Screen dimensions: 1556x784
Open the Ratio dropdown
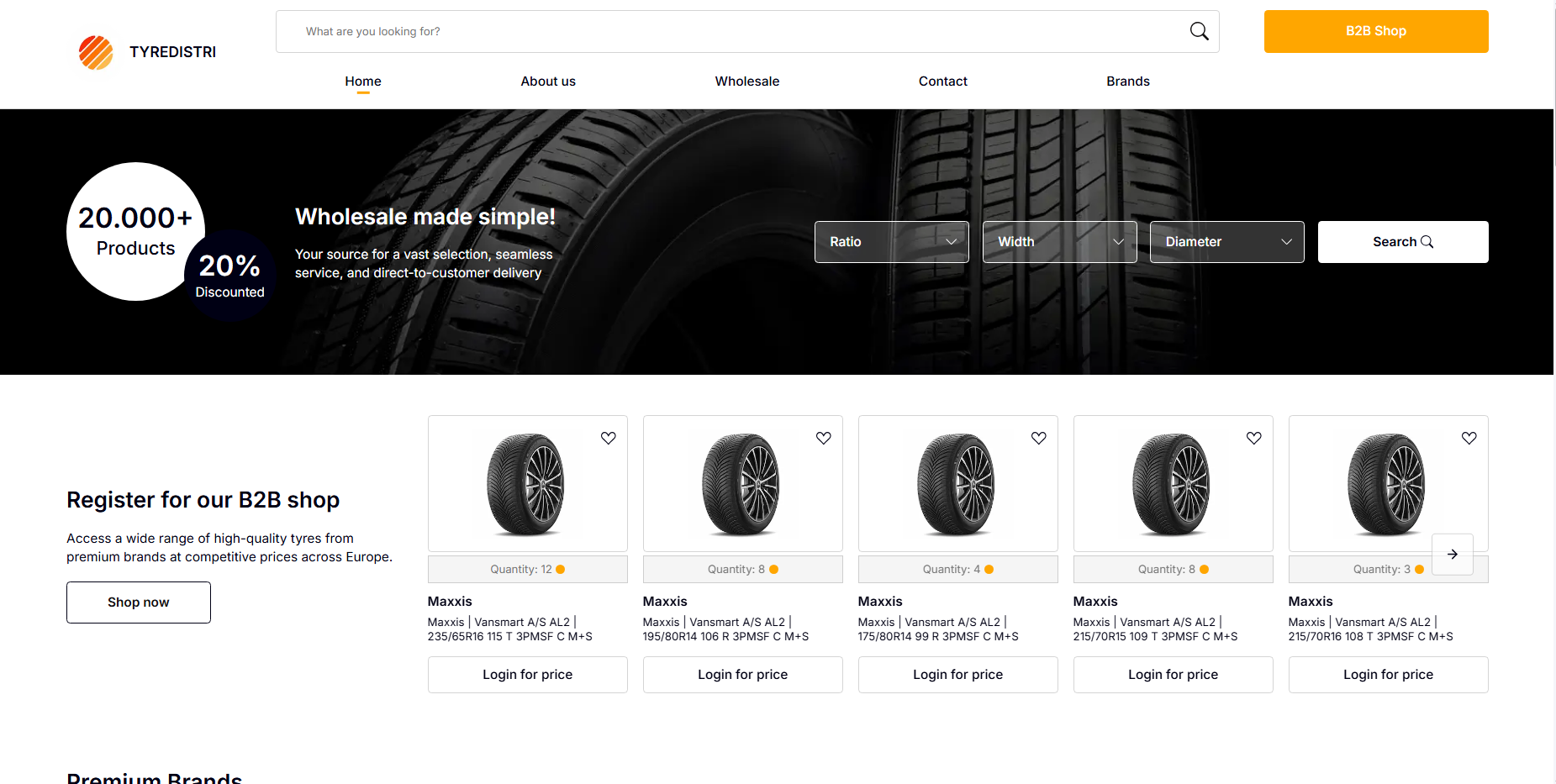(891, 242)
